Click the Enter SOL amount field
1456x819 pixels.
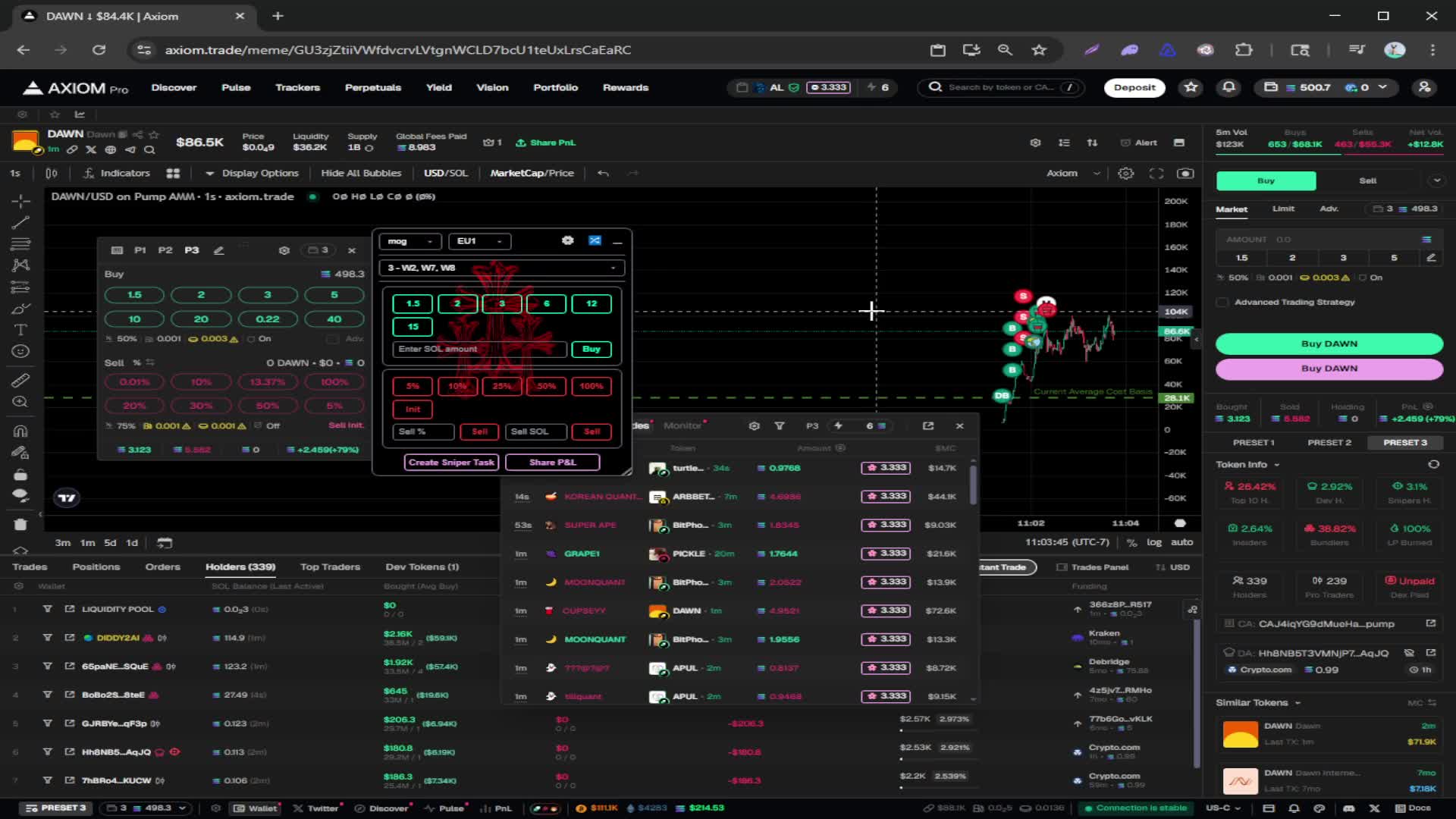pos(479,349)
